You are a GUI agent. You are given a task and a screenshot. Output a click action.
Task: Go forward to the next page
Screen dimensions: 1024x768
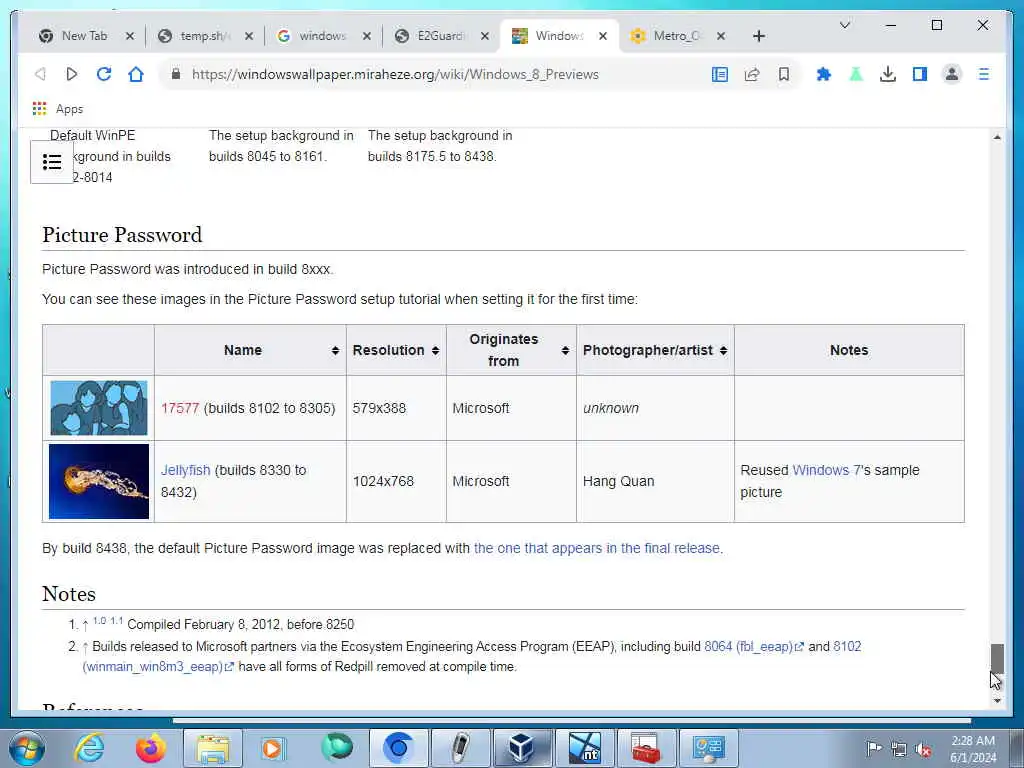(72, 74)
